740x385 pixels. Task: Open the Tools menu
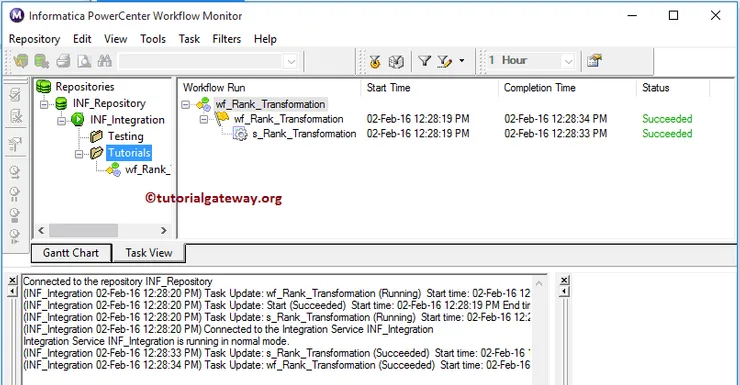(x=153, y=39)
